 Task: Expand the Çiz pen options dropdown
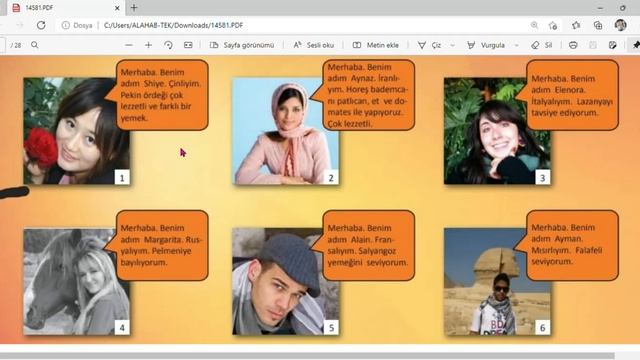point(452,45)
